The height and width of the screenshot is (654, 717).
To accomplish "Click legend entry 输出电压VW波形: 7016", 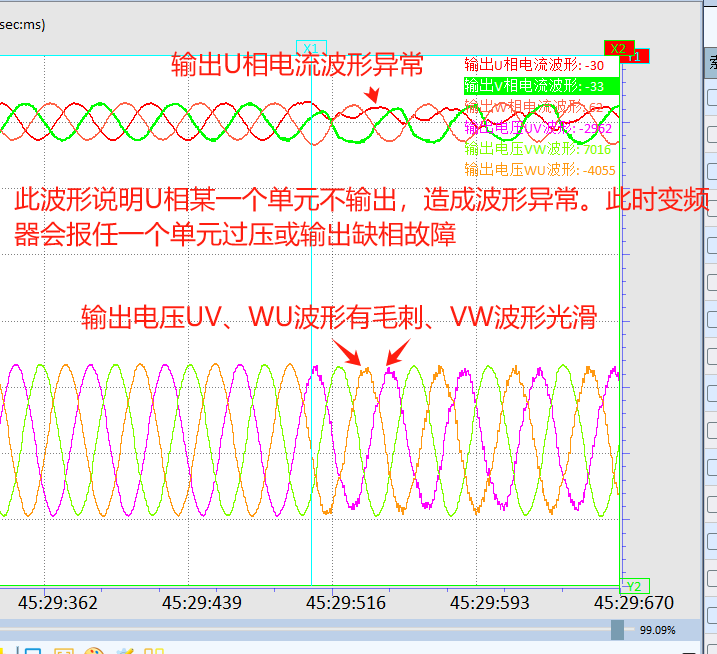I will pyautogui.click(x=538, y=149).
